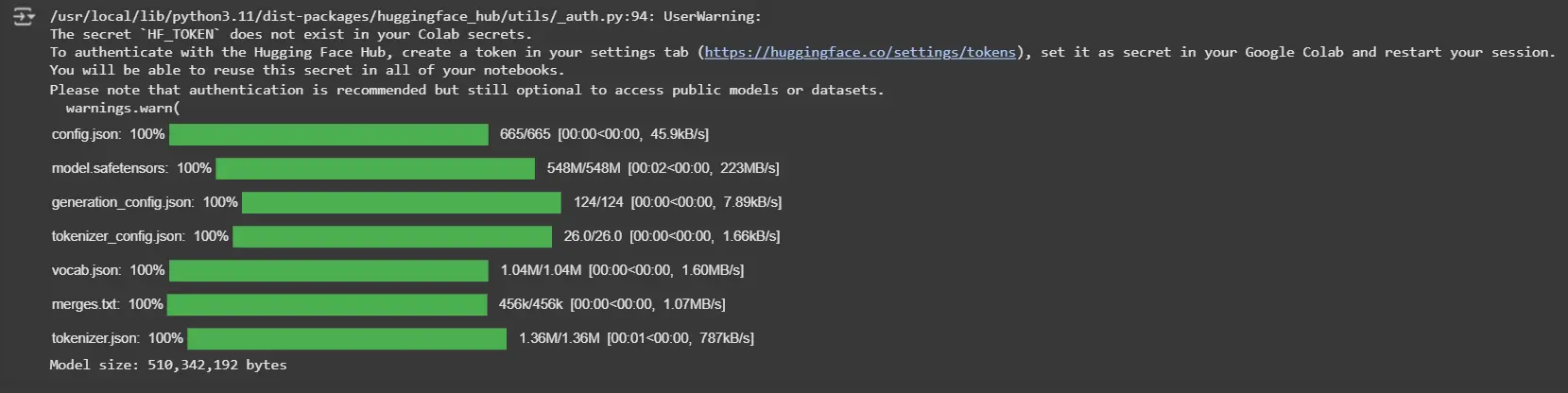Click the vocab.json file label

[x=86, y=271]
